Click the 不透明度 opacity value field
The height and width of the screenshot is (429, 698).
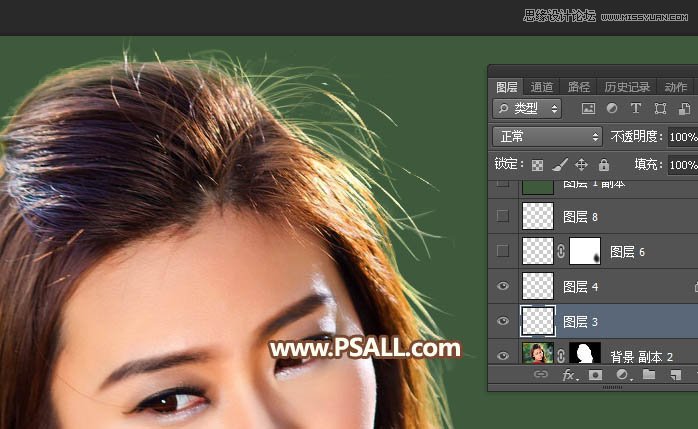(x=683, y=137)
